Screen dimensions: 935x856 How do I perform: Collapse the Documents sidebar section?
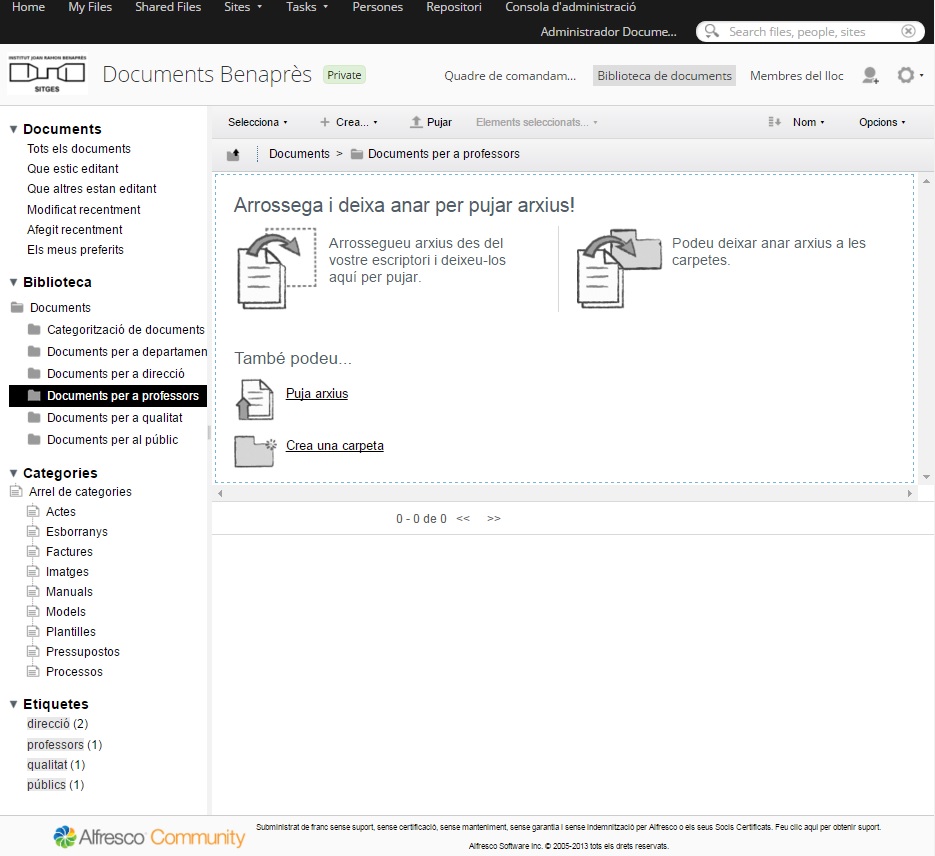(13, 129)
